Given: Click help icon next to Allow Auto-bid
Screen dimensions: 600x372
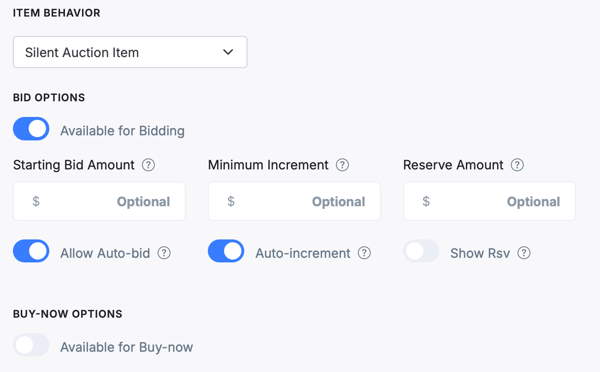Looking at the screenshot, I should click(164, 253).
